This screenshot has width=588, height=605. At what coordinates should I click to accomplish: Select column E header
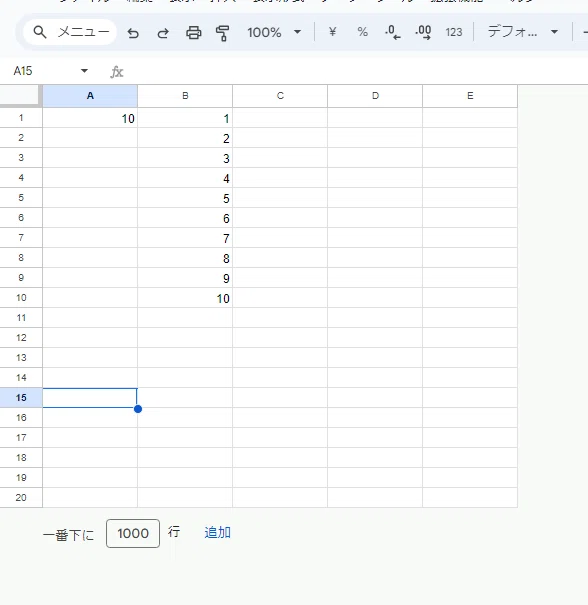click(x=470, y=96)
